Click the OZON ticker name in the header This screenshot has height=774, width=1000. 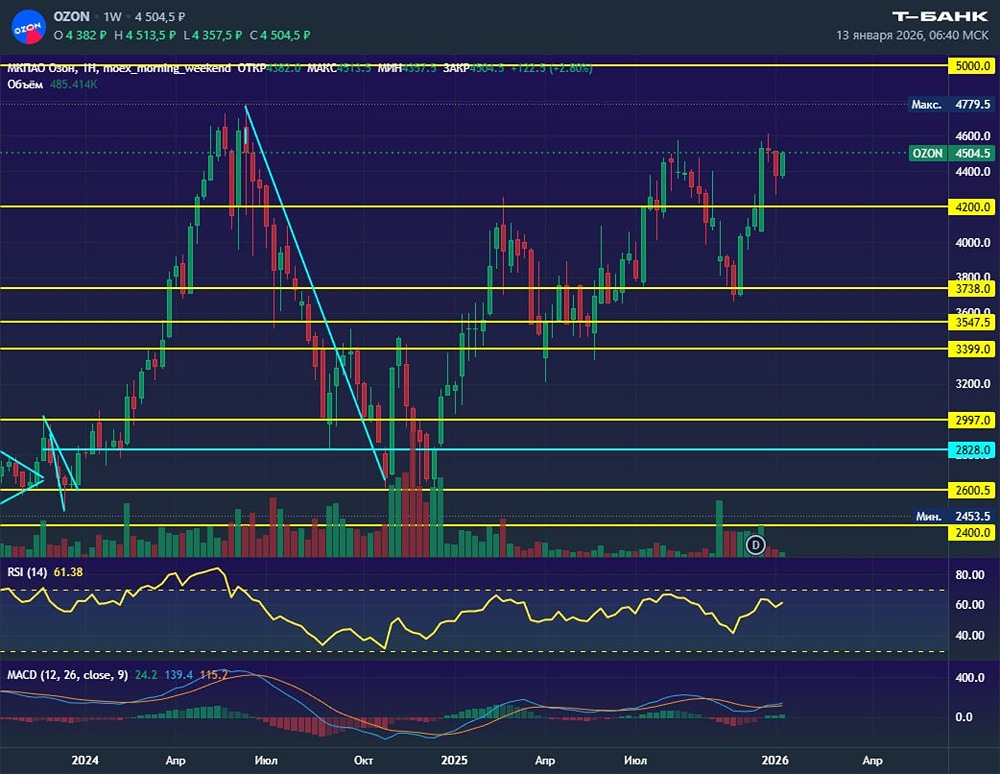click(71, 17)
